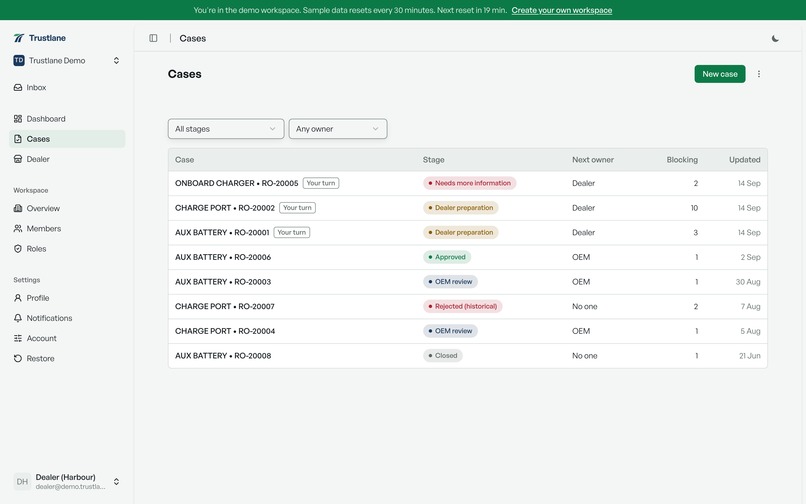Open the Members page
The height and width of the screenshot is (504, 806).
(x=67, y=228)
